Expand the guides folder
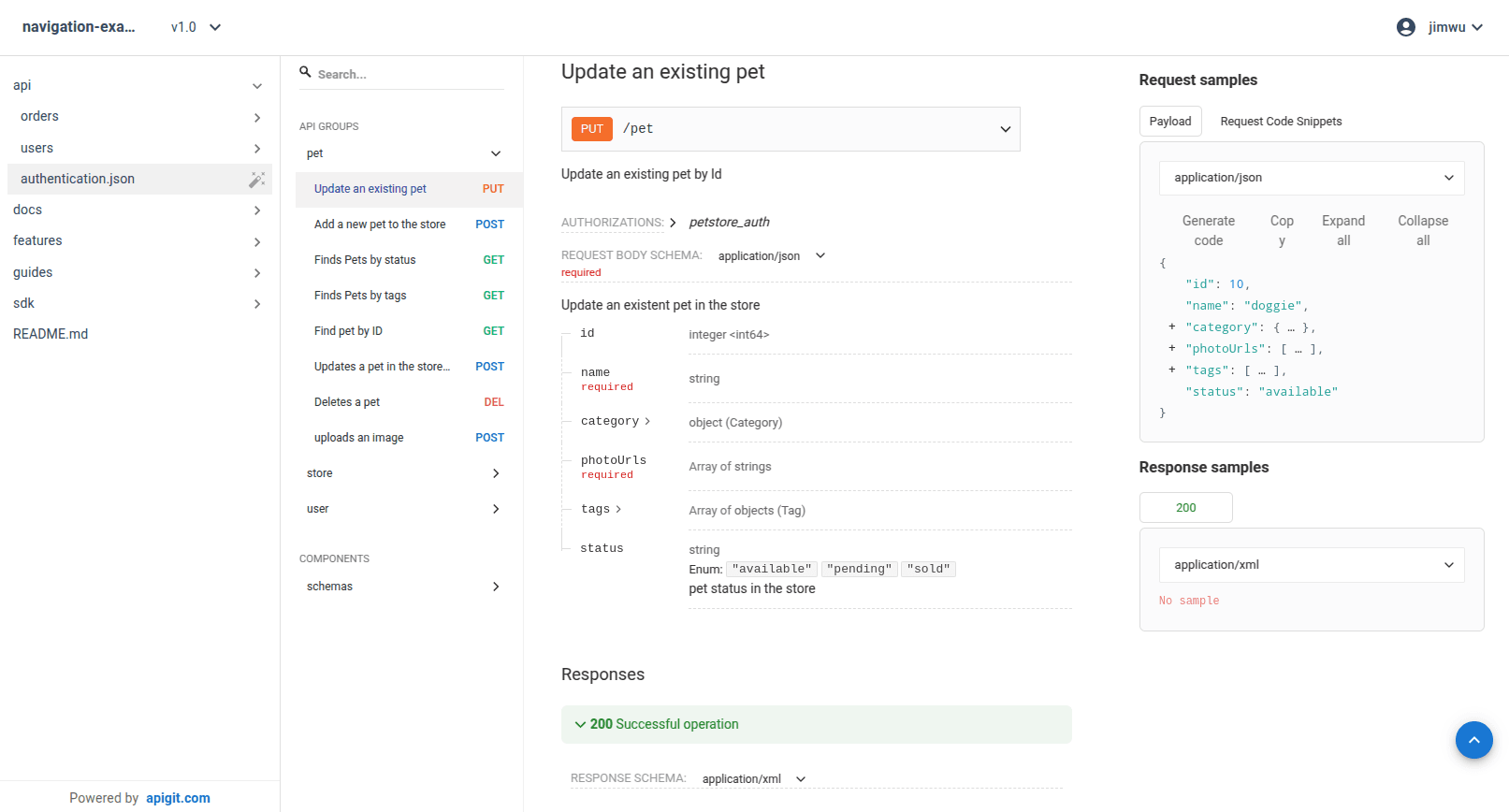The width and height of the screenshot is (1509, 812). click(x=257, y=273)
